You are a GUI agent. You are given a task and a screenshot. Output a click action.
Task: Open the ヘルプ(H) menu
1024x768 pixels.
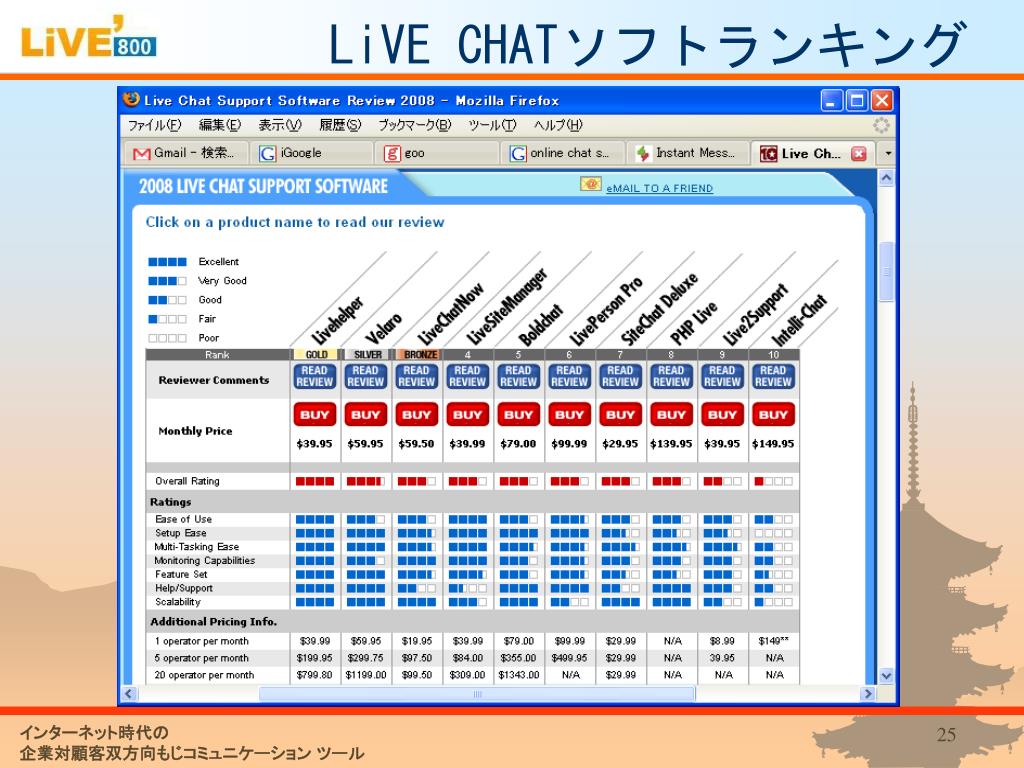[557, 125]
